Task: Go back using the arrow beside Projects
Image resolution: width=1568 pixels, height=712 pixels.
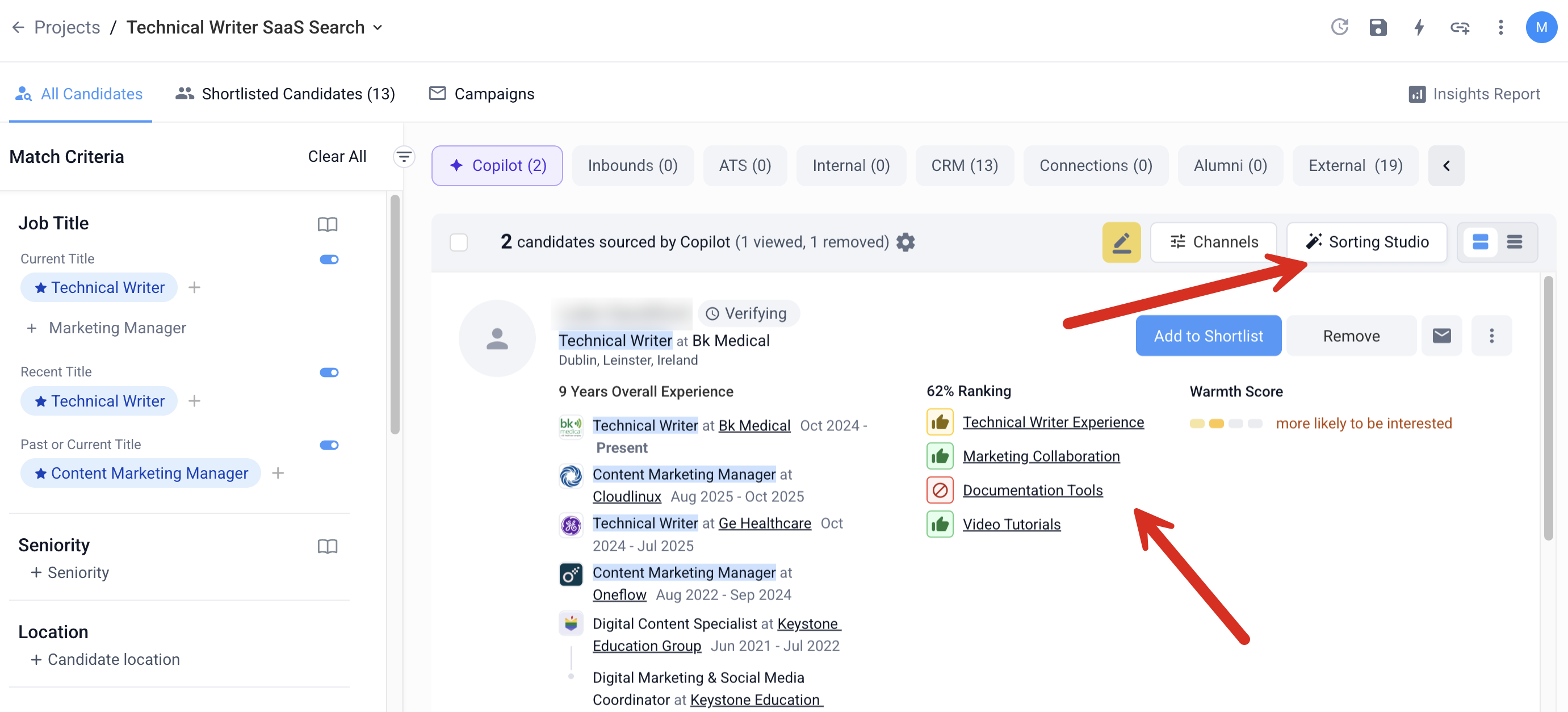Action: click(x=18, y=27)
